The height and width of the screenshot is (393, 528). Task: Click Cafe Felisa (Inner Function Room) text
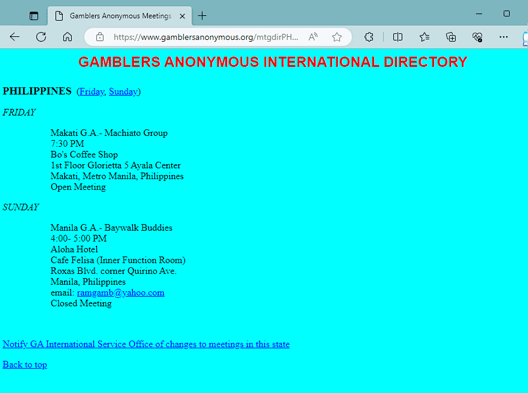[118, 260]
